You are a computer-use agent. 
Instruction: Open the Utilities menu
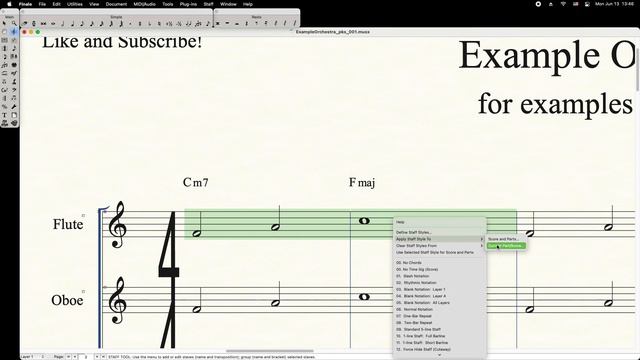tap(75, 4)
